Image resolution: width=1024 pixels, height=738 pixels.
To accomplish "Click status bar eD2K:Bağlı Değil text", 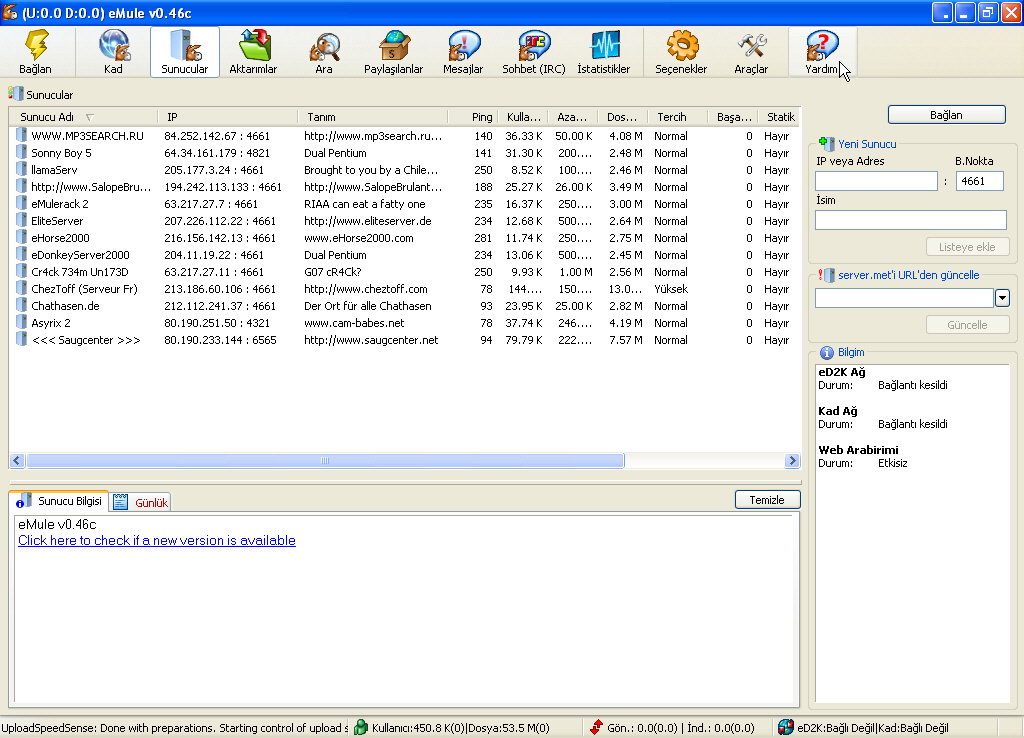I will 836,728.
